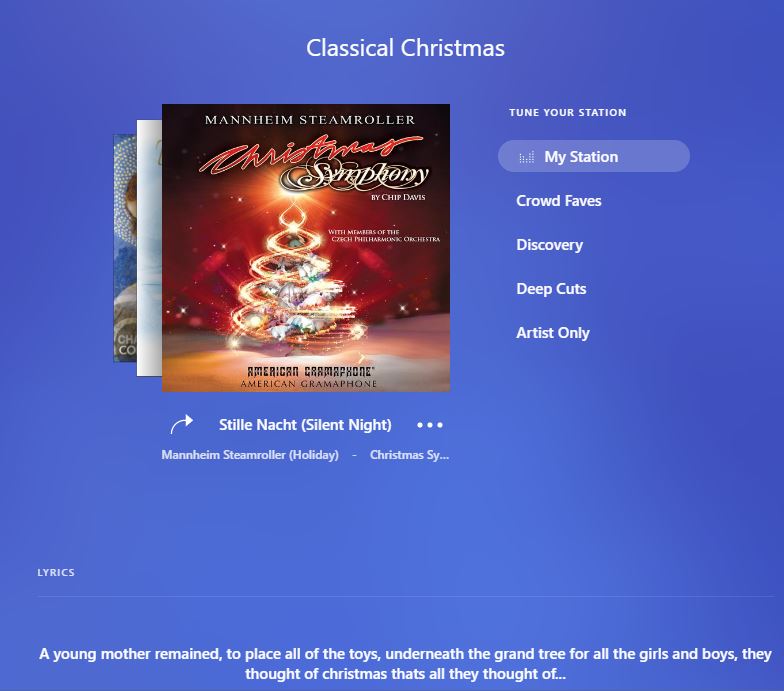Click the Classical Christmas station title

coord(406,48)
